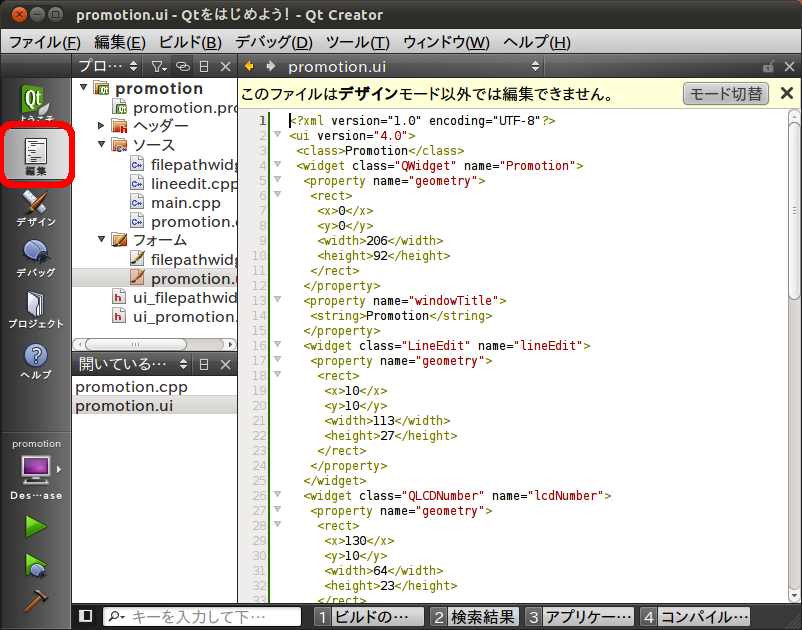
Task: Build the project with hammer icon
Action: click(x=36, y=600)
